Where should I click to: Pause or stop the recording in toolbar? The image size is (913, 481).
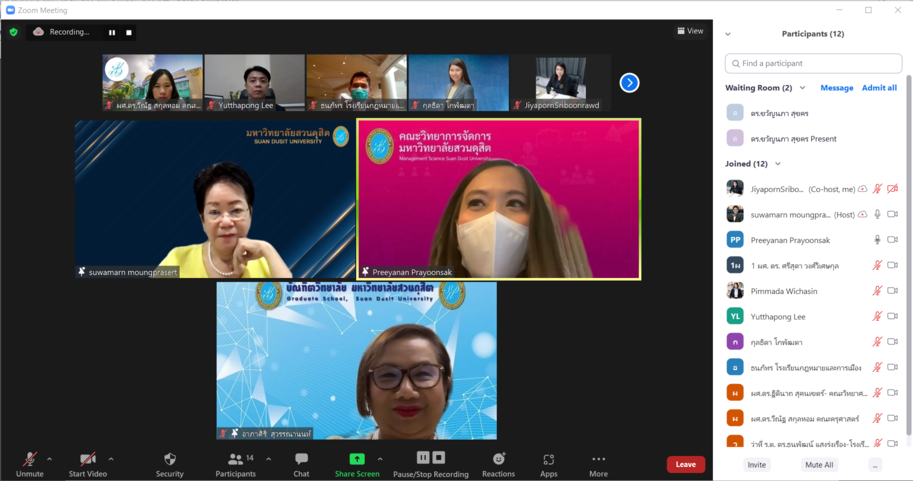(x=430, y=463)
